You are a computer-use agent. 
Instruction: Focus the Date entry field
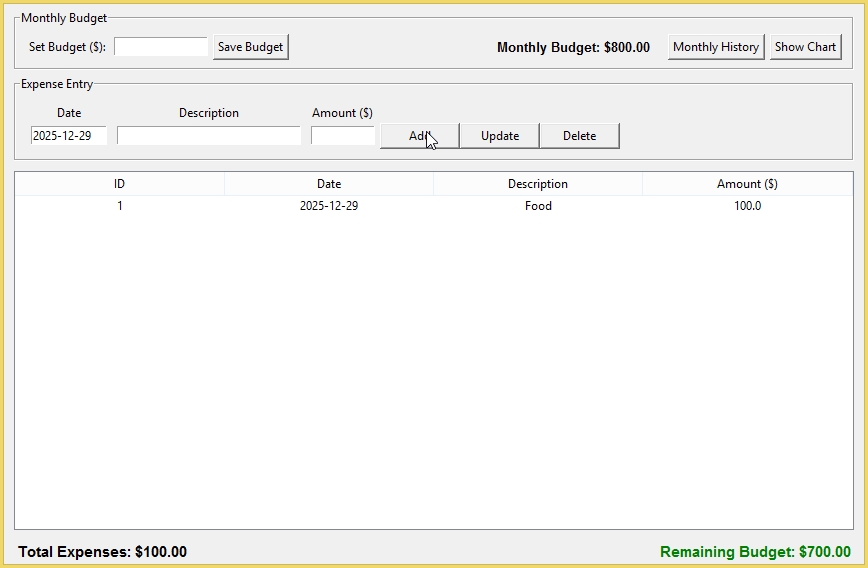pos(69,136)
